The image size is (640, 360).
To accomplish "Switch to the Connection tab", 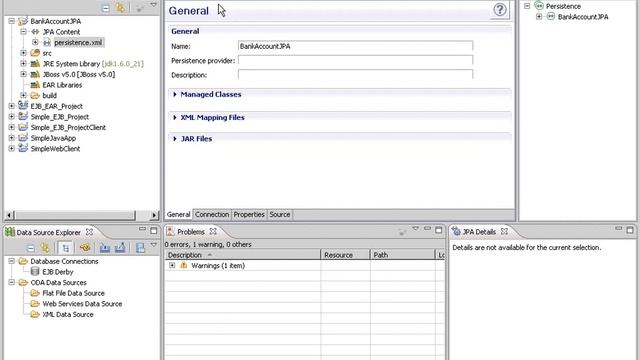I will 212,214.
